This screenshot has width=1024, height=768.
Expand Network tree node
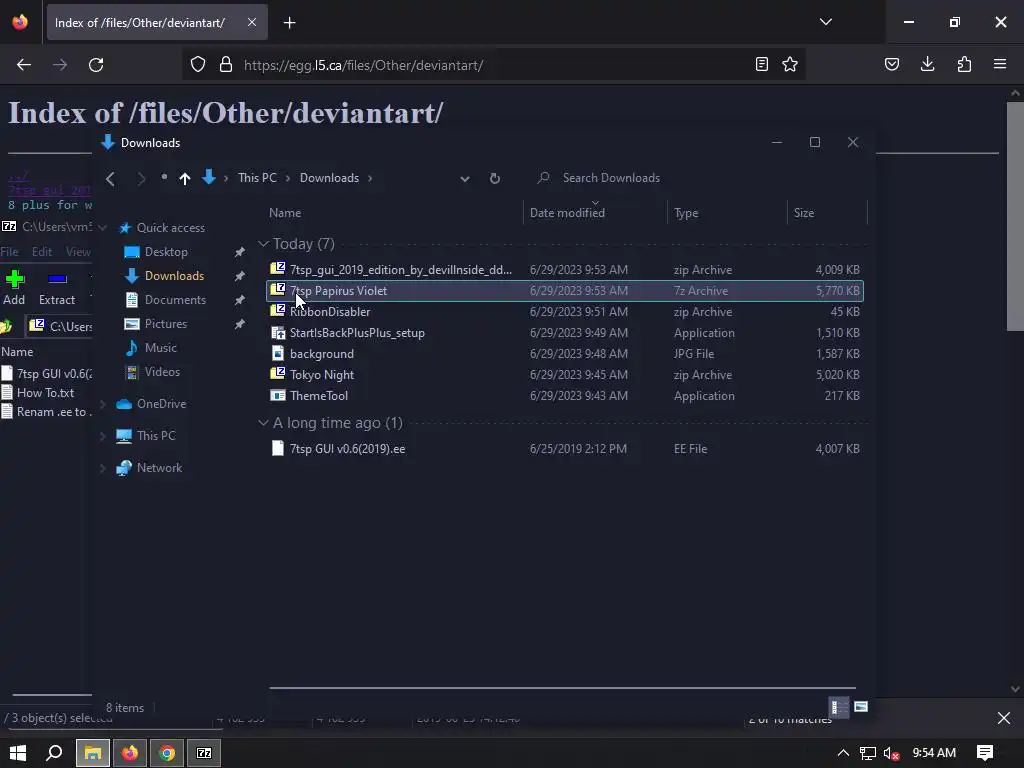point(103,468)
